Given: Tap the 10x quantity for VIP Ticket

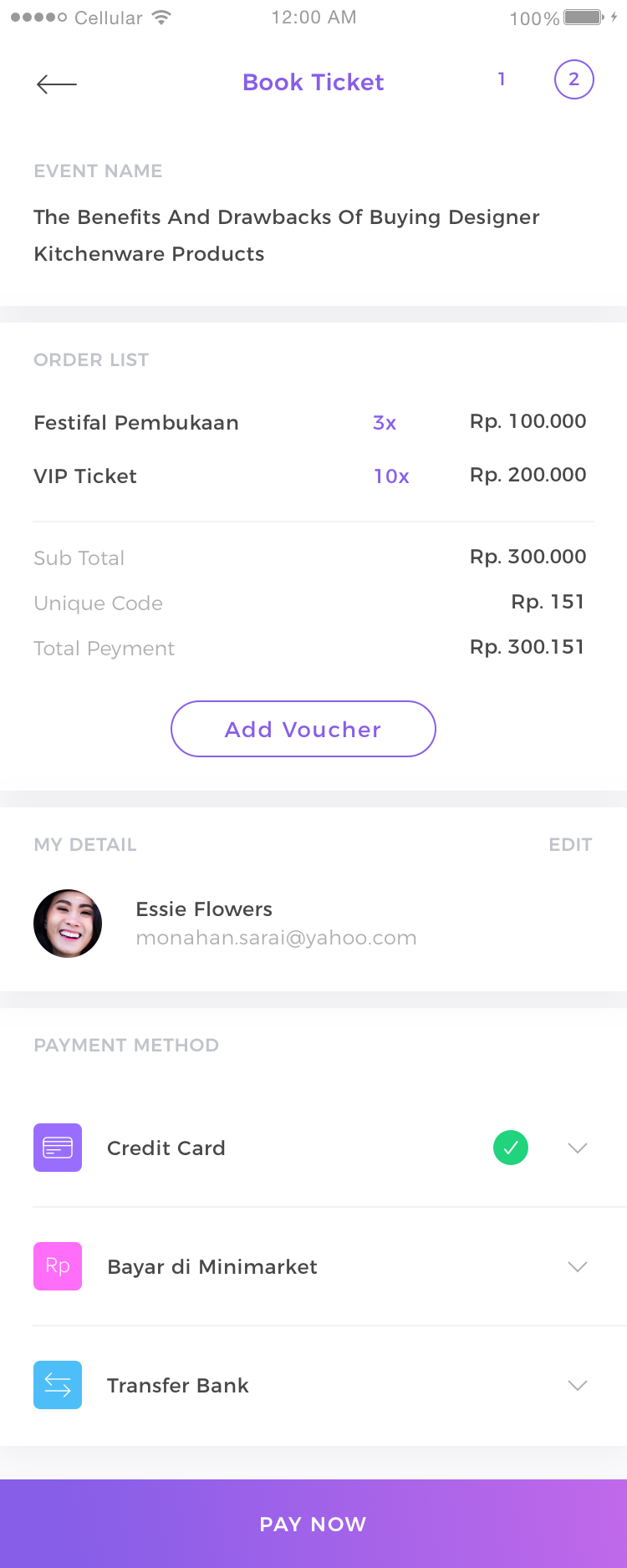Looking at the screenshot, I should (x=391, y=476).
